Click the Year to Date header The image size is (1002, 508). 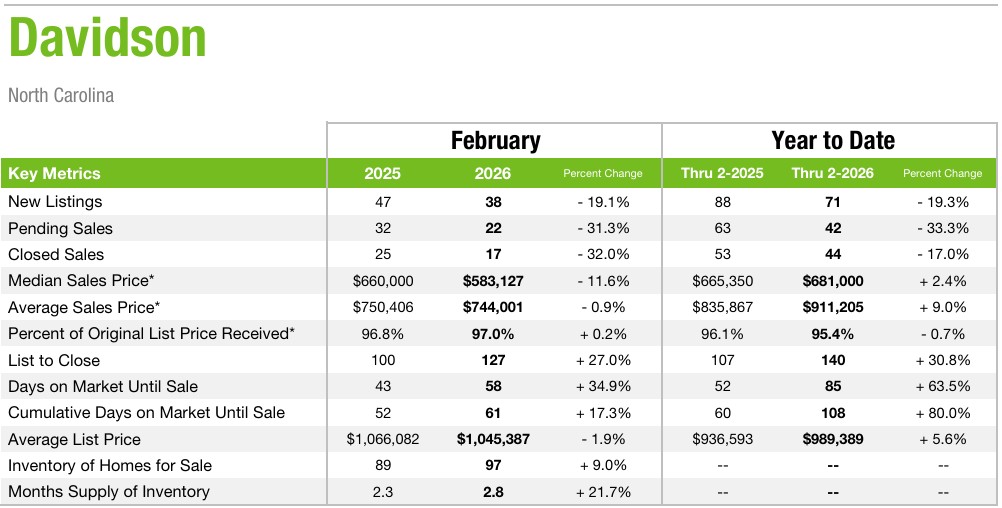coord(832,141)
